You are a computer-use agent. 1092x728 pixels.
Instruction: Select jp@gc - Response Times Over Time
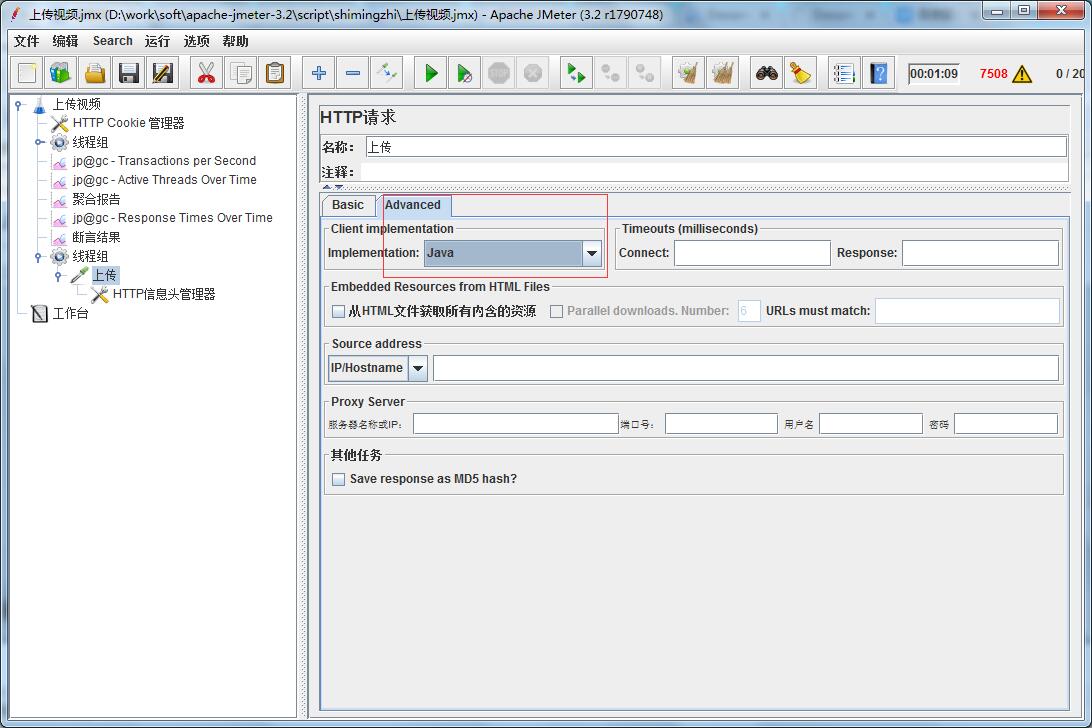(173, 218)
